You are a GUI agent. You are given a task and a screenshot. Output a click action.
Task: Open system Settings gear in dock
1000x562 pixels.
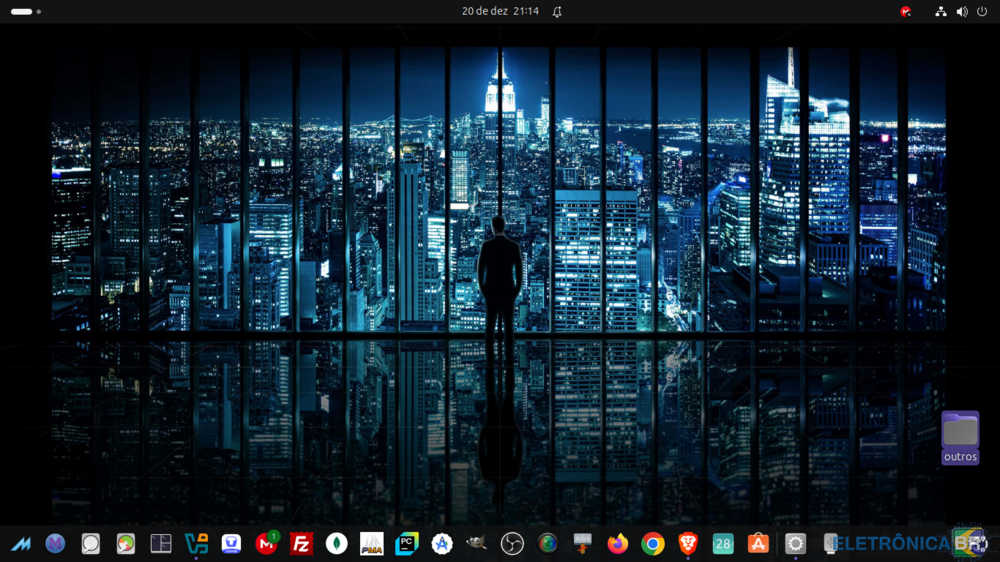click(795, 544)
